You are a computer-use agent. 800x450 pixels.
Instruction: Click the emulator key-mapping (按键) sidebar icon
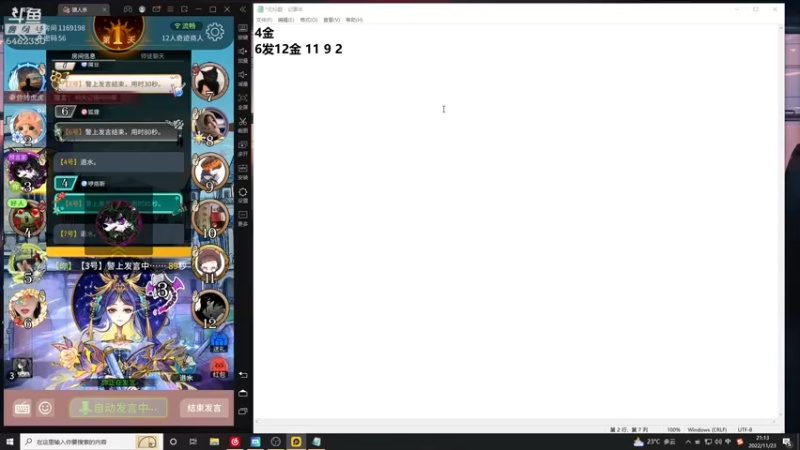[x=243, y=31]
